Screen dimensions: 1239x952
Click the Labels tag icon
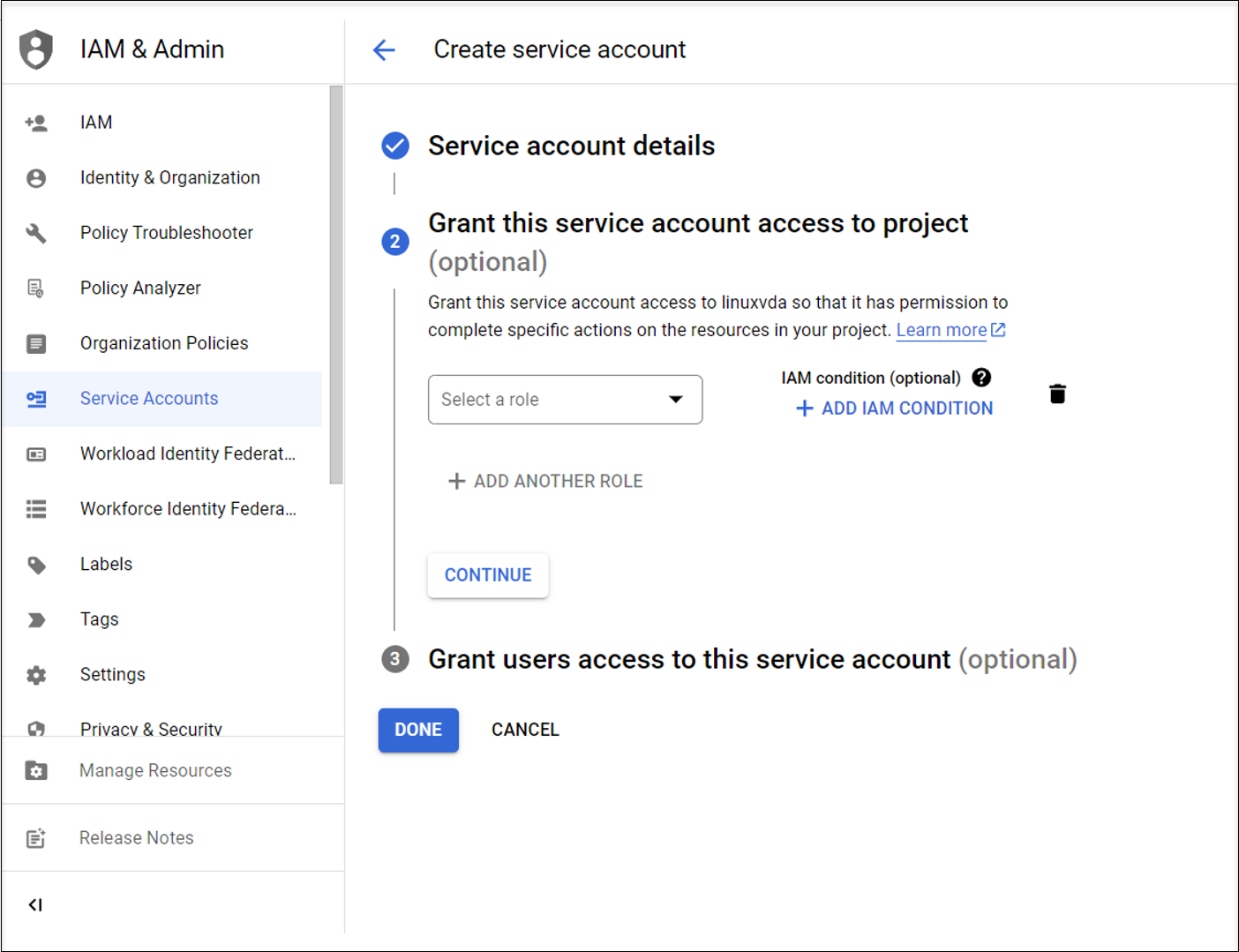(36, 564)
